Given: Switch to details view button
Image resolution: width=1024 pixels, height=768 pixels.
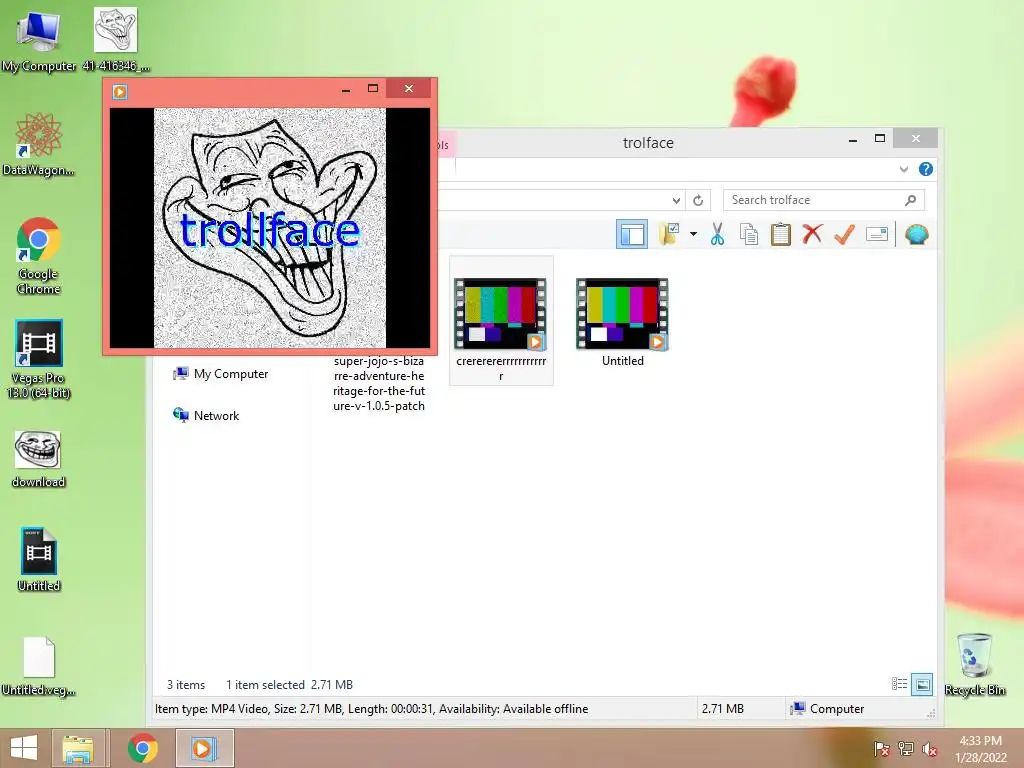Looking at the screenshot, I should 899,684.
